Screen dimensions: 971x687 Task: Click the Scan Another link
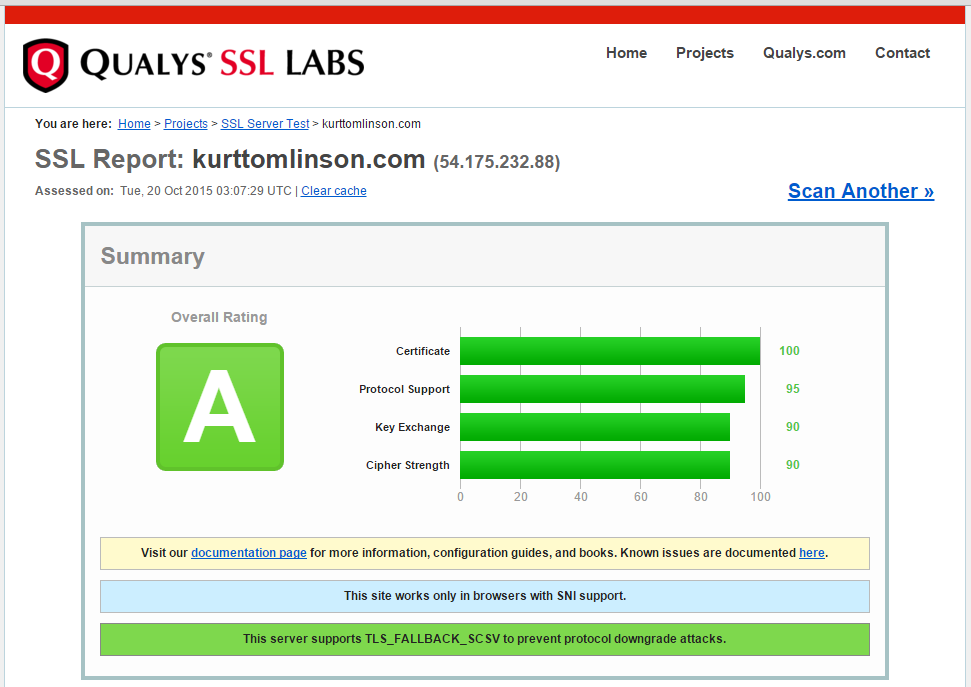tap(861, 191)
